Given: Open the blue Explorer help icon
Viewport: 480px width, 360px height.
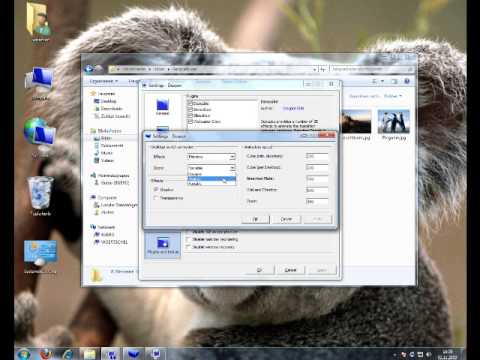Looking at the screenshot, I should coord(407,81).
